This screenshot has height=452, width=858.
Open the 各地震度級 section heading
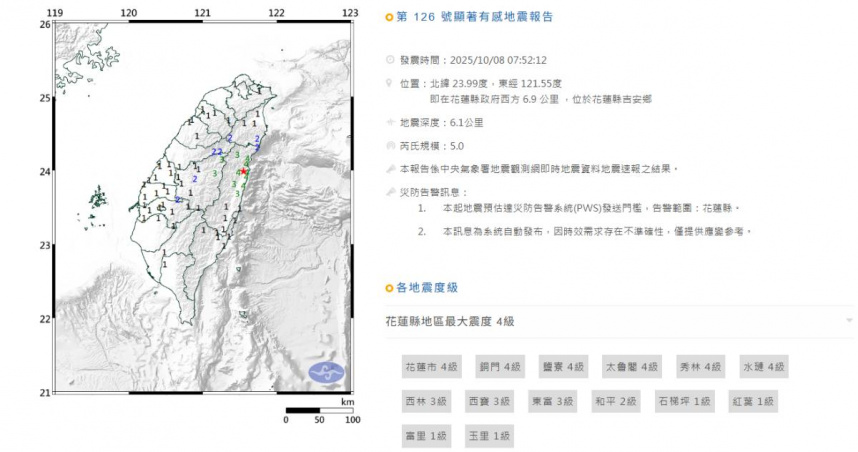tap(426, 288)
